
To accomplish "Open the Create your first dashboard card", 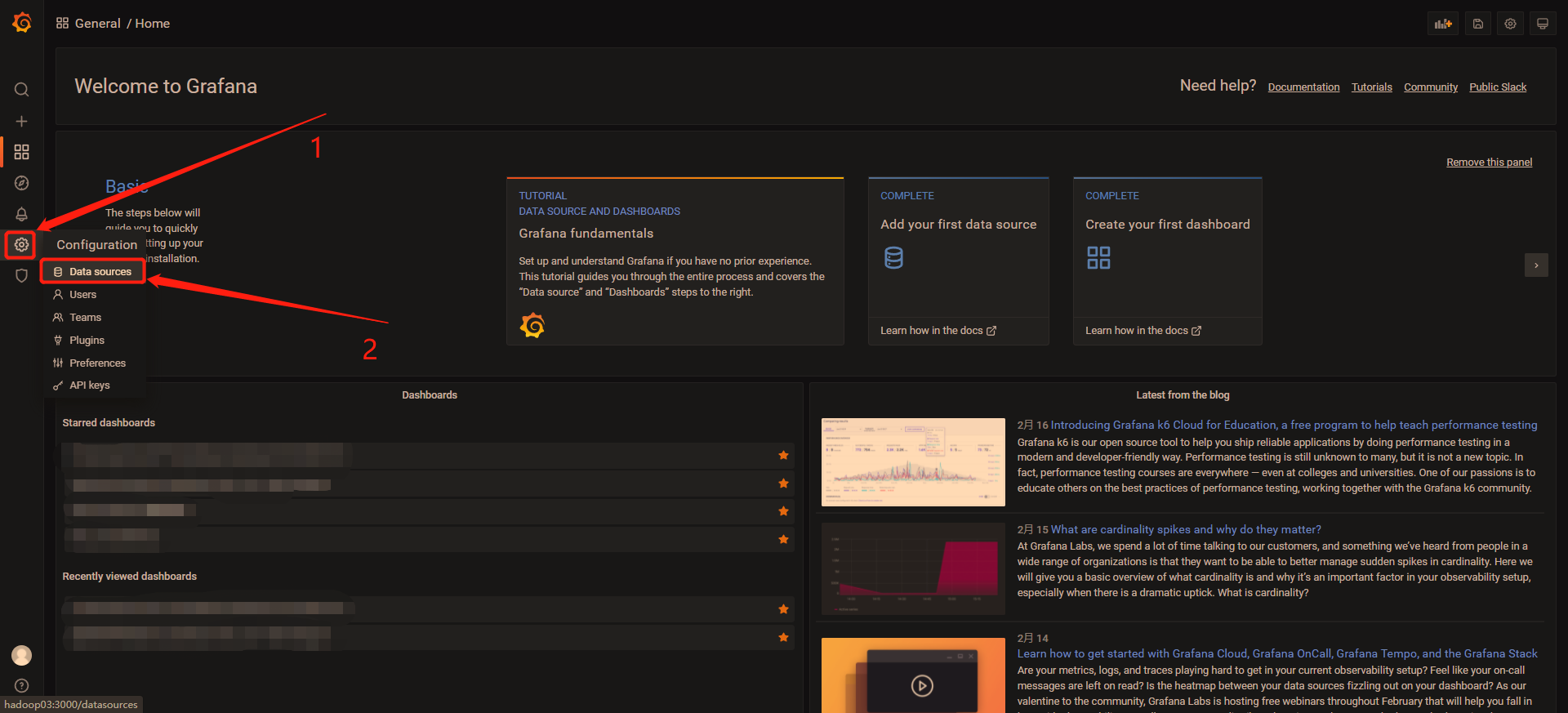I will [1168, 261].
